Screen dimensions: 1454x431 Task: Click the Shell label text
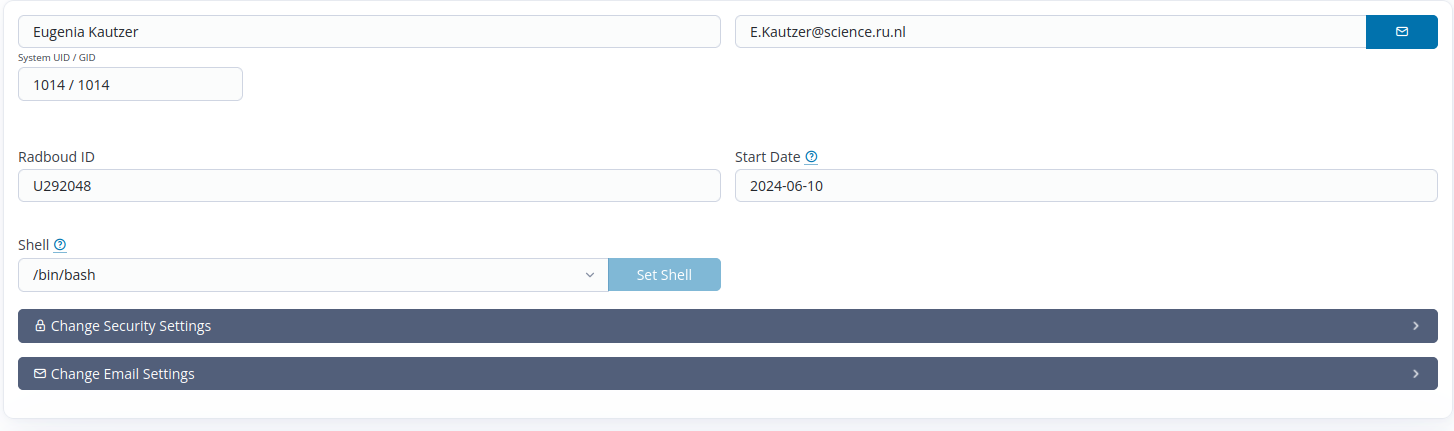pos(34,245)
